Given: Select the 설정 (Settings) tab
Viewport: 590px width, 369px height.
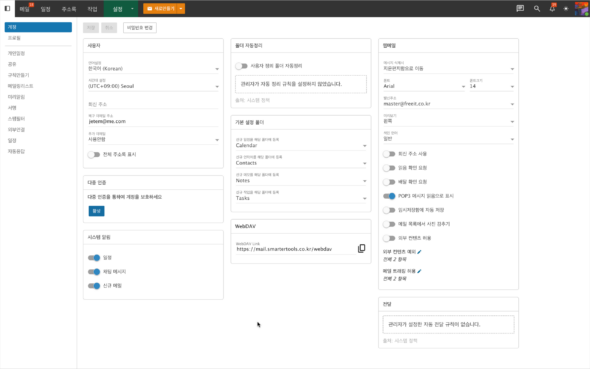Looking at the screenshot, I should point(118,9).
